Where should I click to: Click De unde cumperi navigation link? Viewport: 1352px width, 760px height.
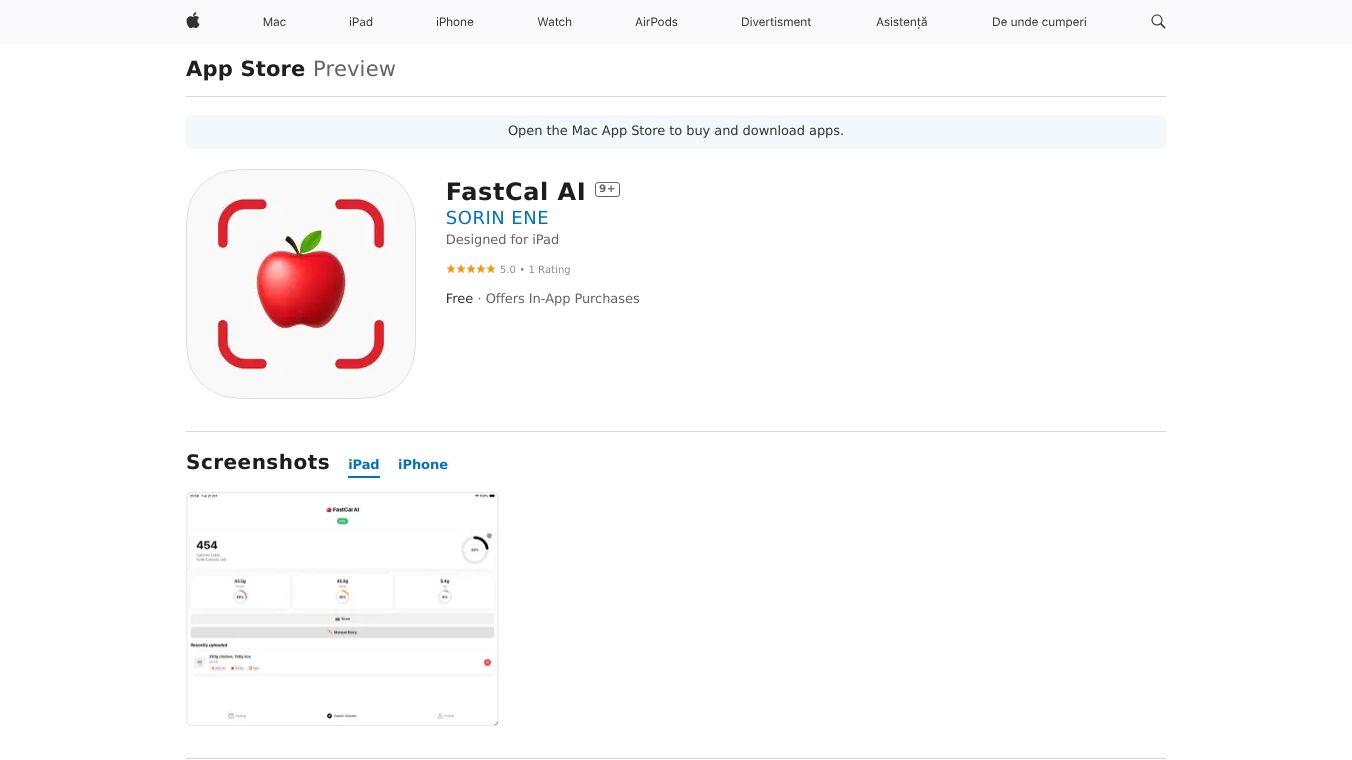point(1039,22)
